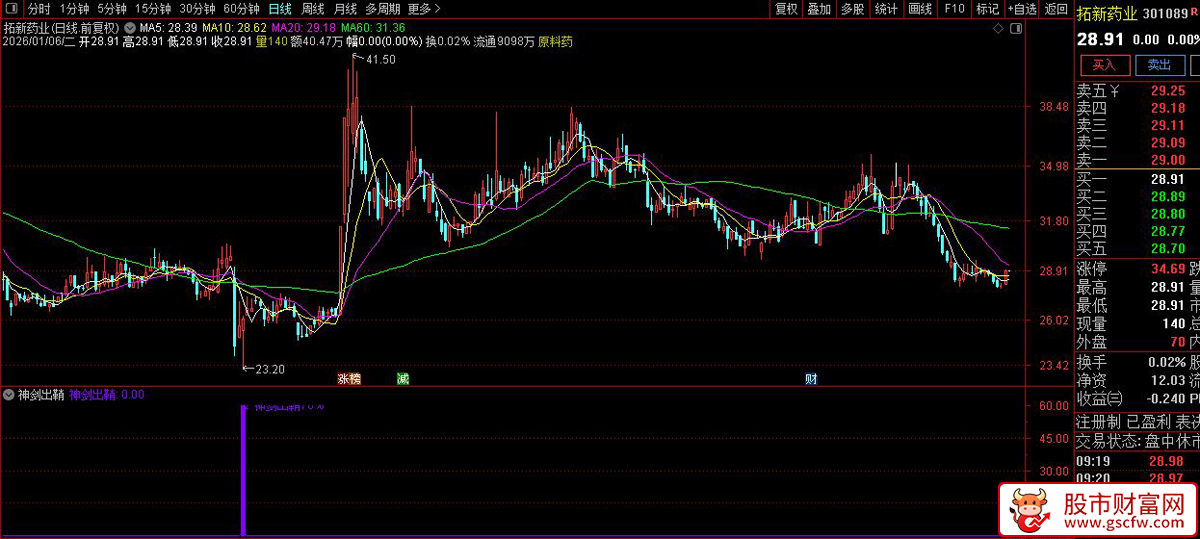Click the 买二 price 28.89
The width and height of the screenshot is (1200, 539).
(x=1168, y=195)
